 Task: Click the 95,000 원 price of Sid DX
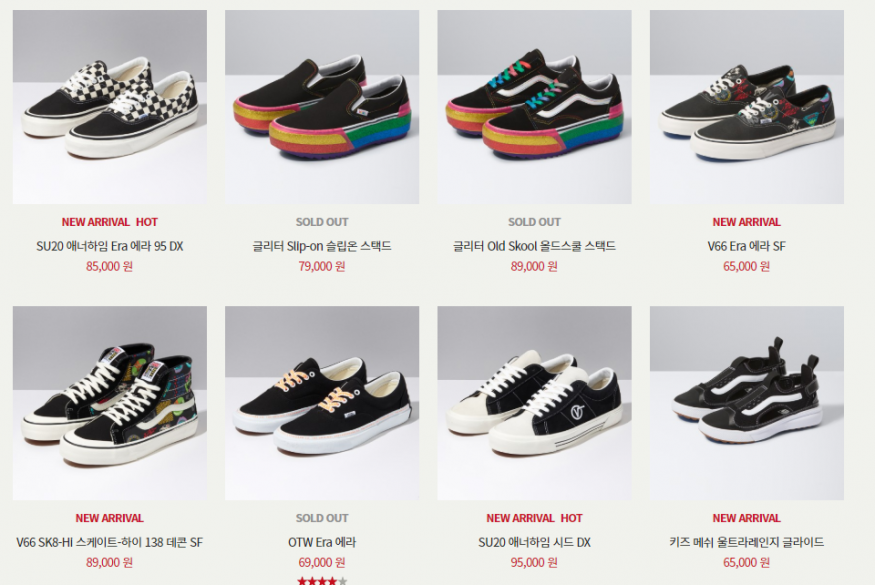point(534,562)
